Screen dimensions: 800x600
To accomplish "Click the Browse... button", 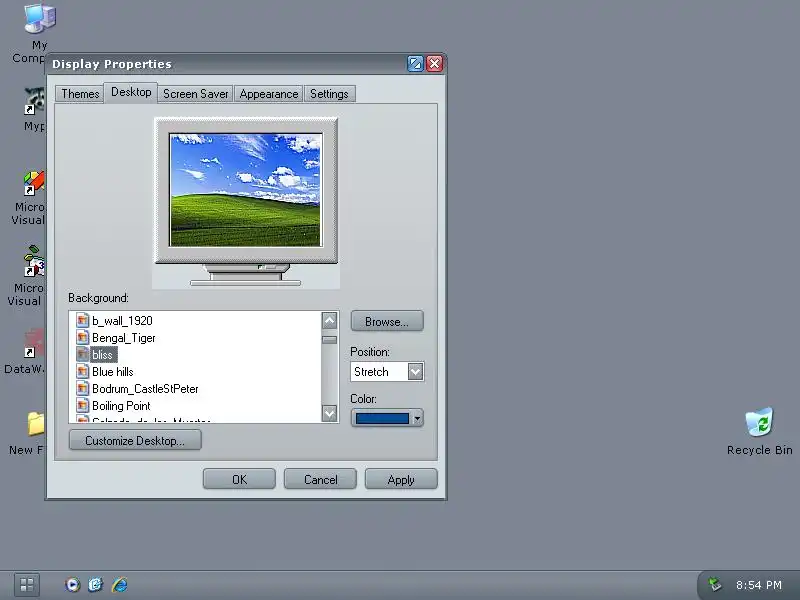I will coord(387,322).
